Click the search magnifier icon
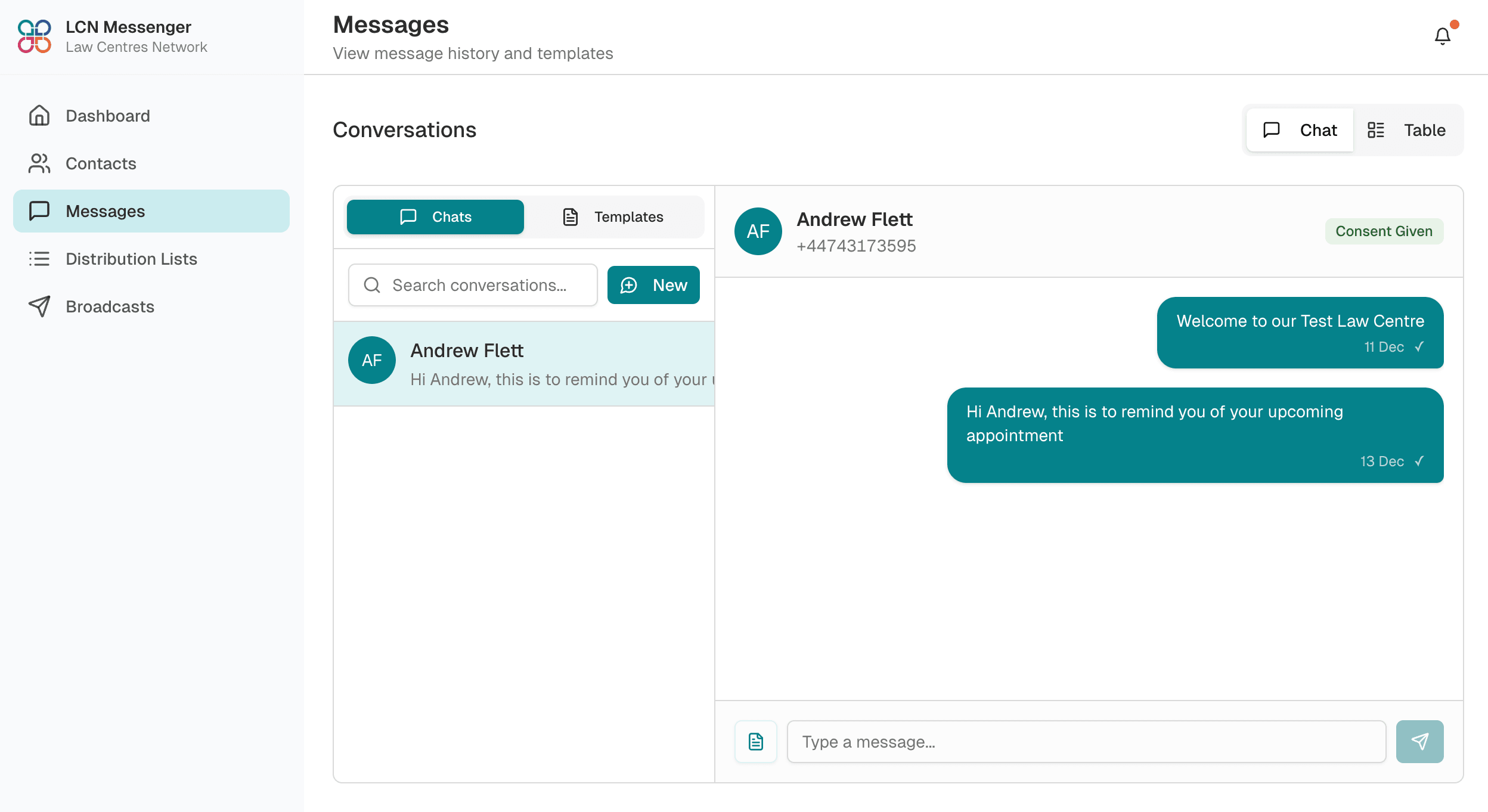Image resolution: width=1488 pixels, height=812 pixels. coord(372,285)
